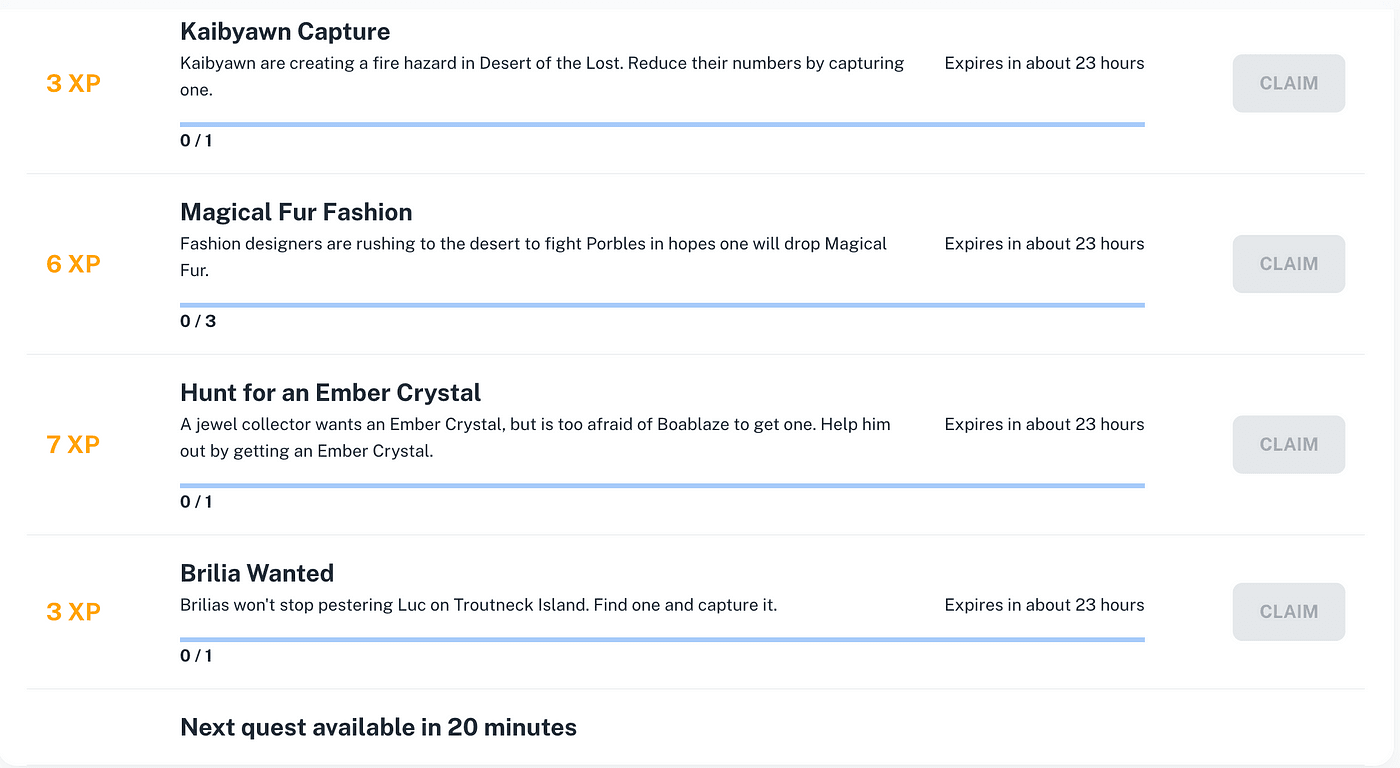
Task: Claim the Brilia Wanted quest reward
Action: [x=1288, y=611]
